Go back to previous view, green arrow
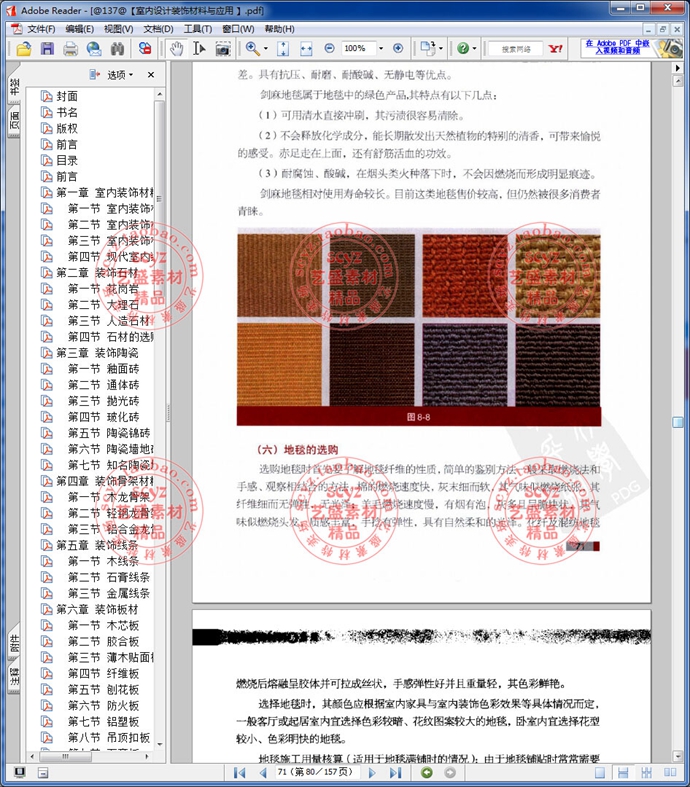Viewport: 690px width, 787px height. tap(427, 772)
